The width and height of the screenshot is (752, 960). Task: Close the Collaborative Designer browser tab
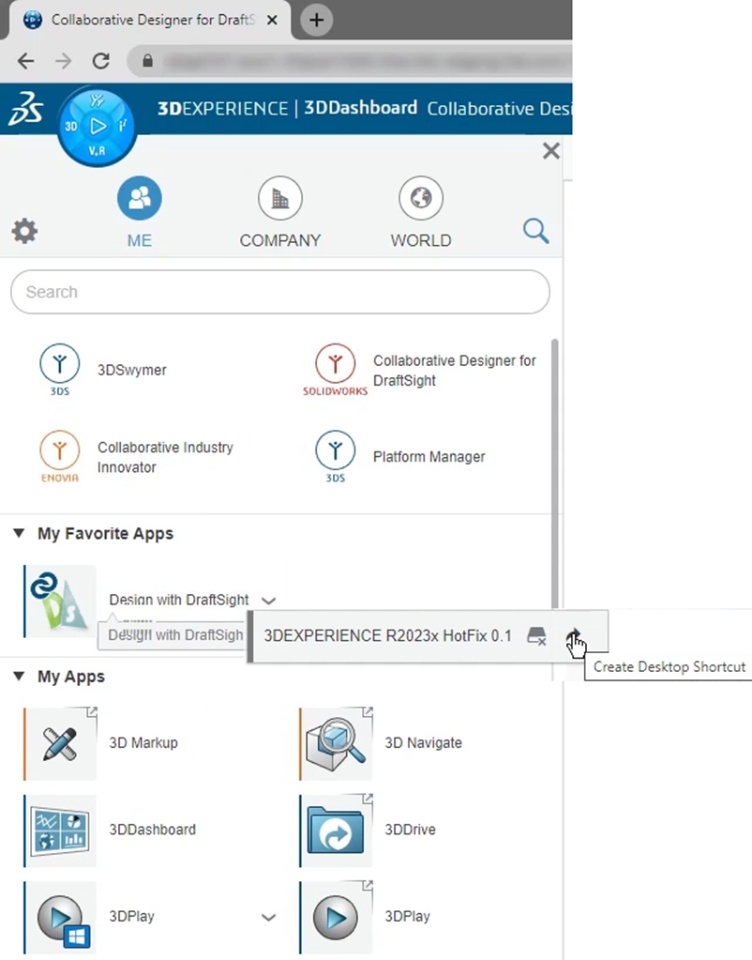pos(273,20)
